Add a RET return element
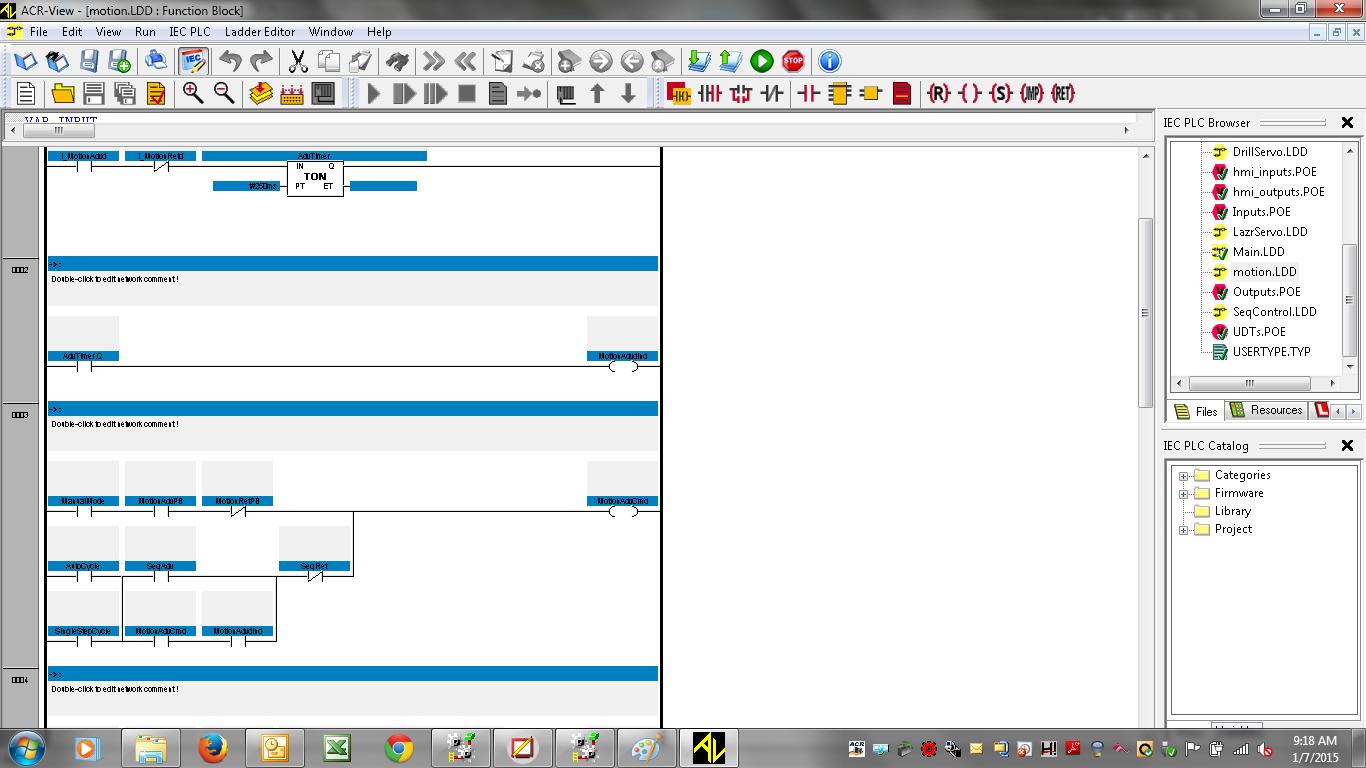 1062,93
